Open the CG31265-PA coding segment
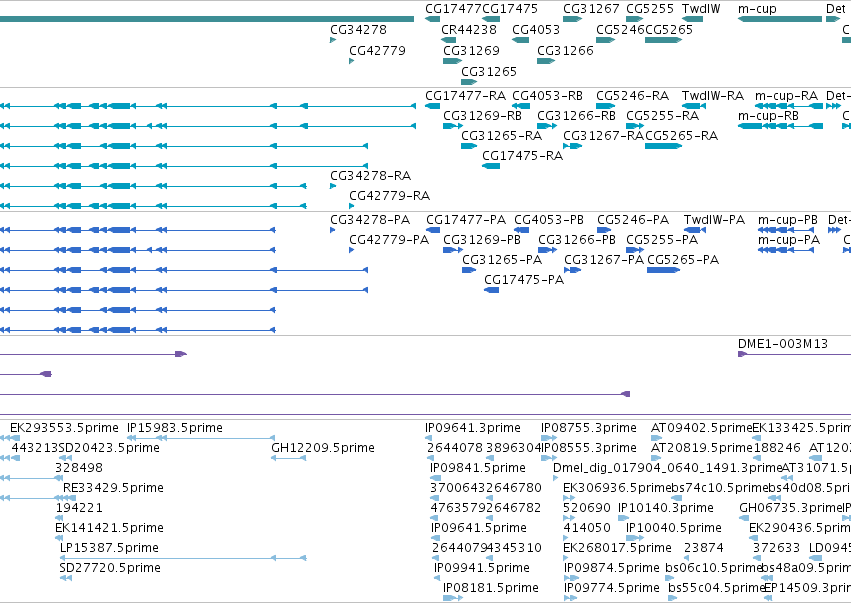Viewport: 851px width, 603px height. click(x=469, y=270)
